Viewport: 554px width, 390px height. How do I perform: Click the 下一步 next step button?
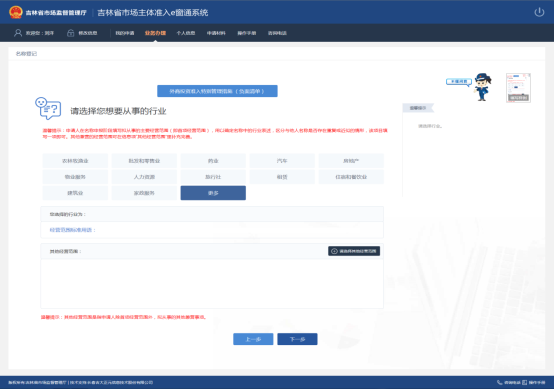[297, 339]
